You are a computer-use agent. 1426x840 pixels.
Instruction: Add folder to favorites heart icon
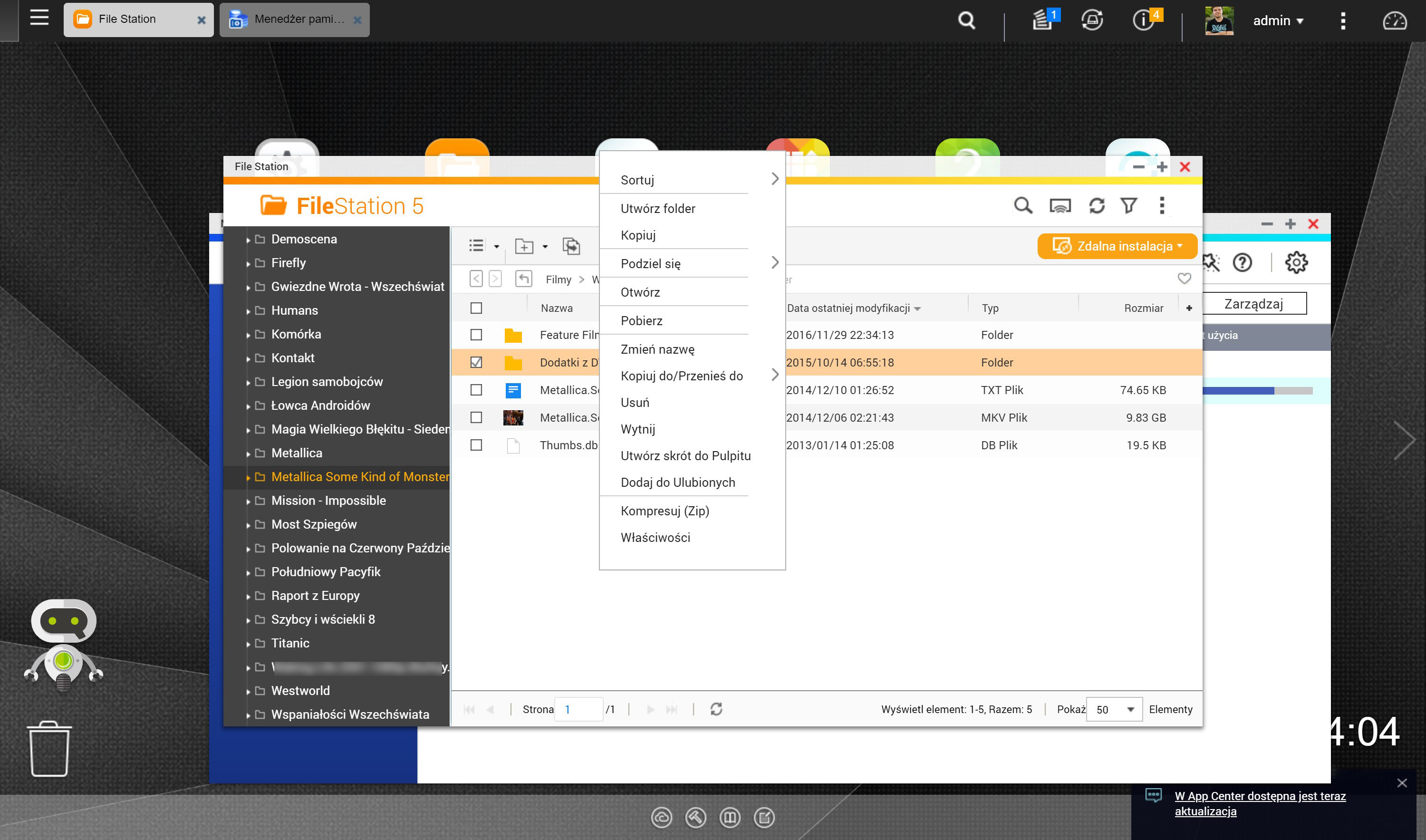click(1184, 279)
